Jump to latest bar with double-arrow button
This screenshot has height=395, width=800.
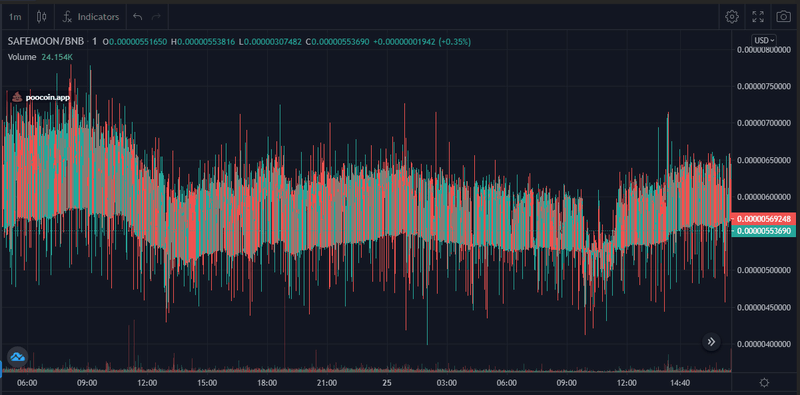[711, 341]
